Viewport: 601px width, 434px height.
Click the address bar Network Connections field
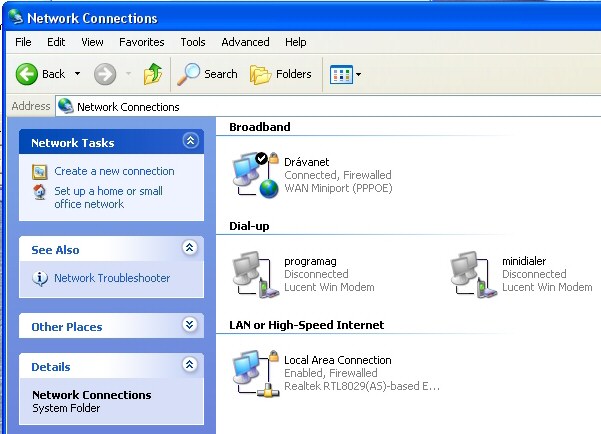(328, 107)
